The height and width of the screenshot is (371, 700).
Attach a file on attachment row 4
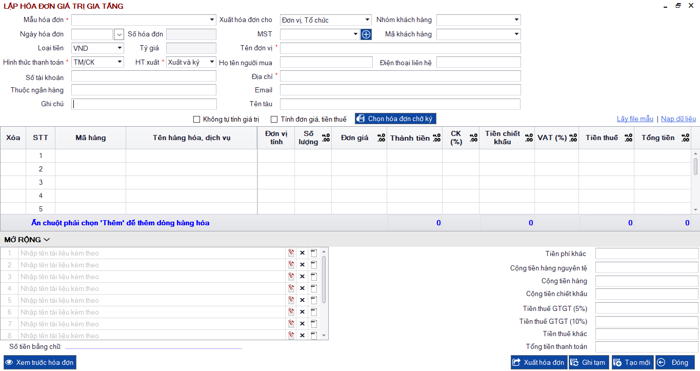coord(291,288)
